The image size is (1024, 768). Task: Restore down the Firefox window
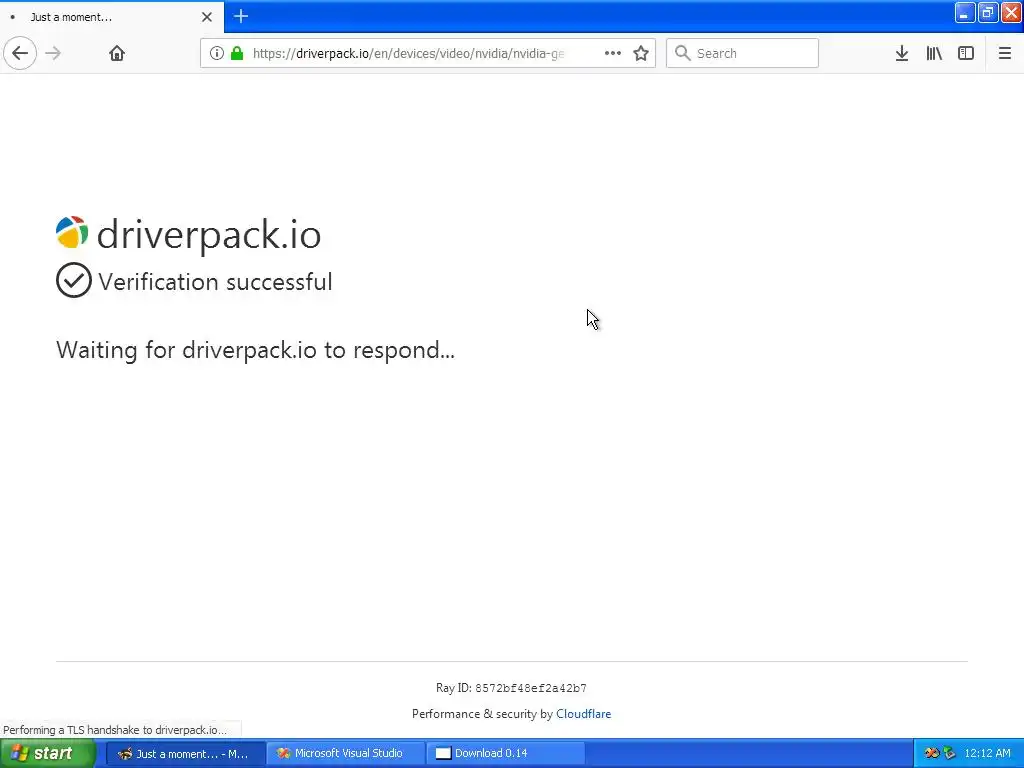[x=987, y=13]
